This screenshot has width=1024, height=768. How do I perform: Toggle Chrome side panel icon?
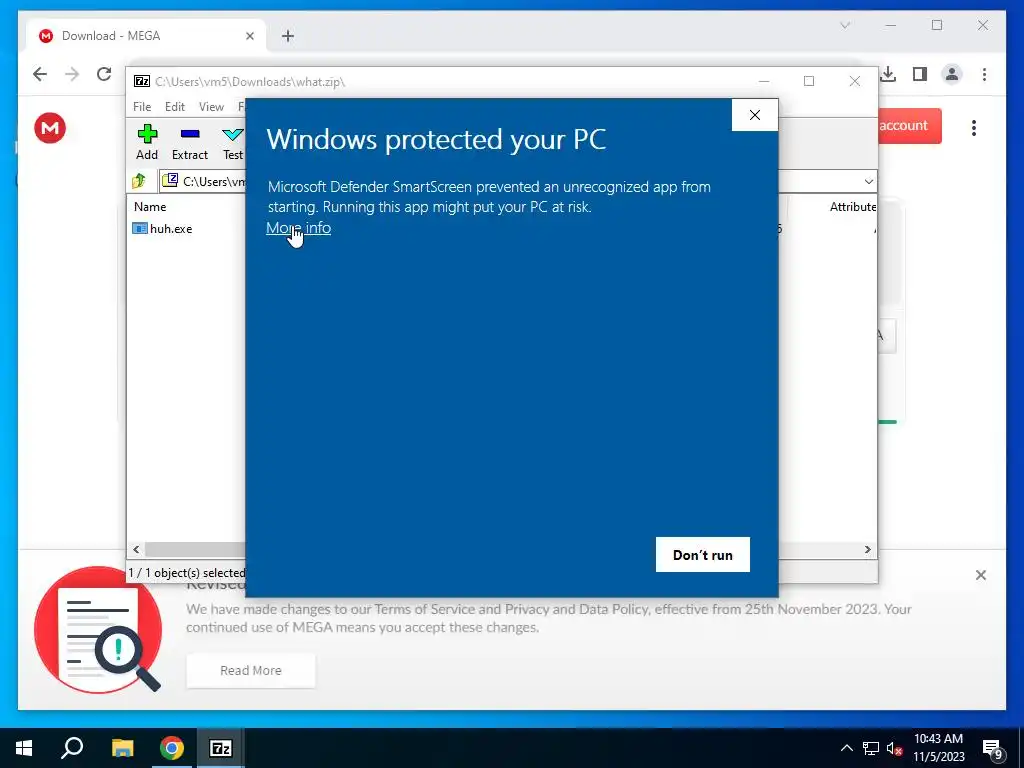pos(920,74)
